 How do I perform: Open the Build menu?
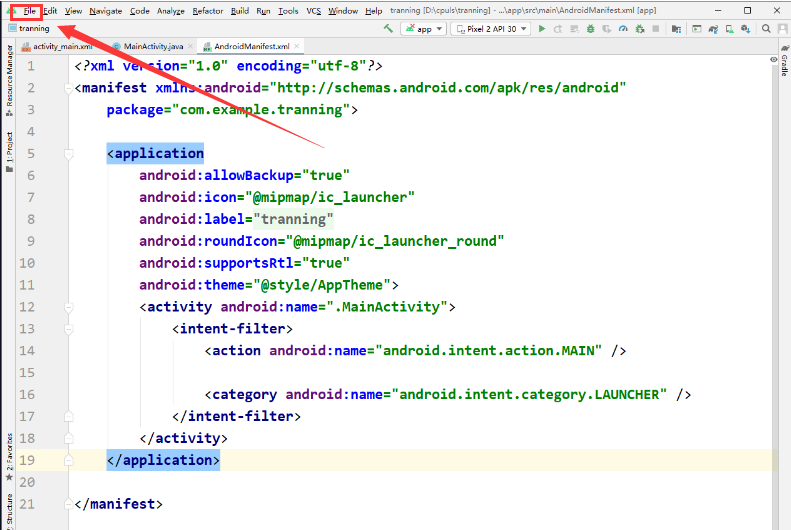click(x=240, y=11)
